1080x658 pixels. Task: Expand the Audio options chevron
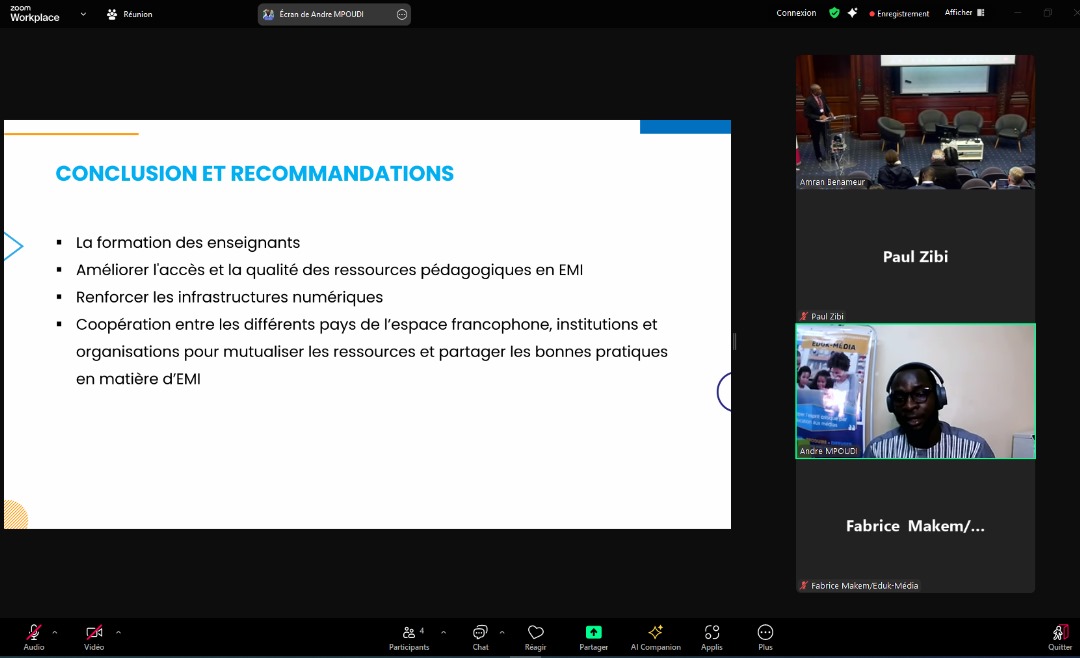pos(56,632)
